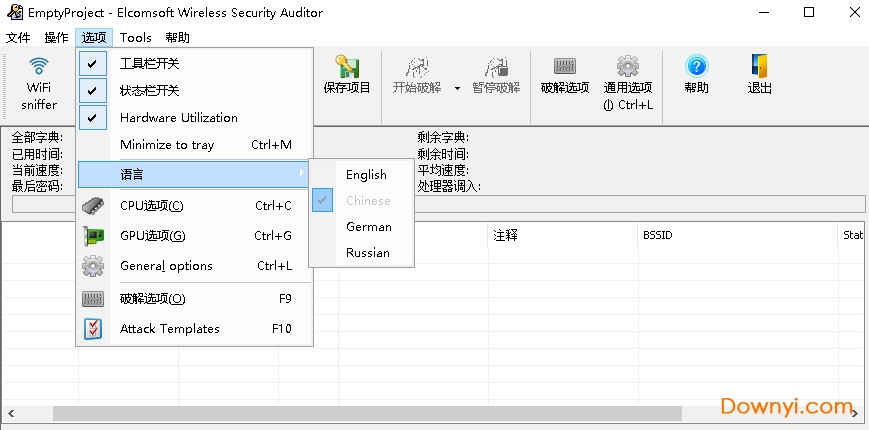Open 通用选项 gear in toolbar
This screenshot has width=869, height=430.
(x=628, y=66)
